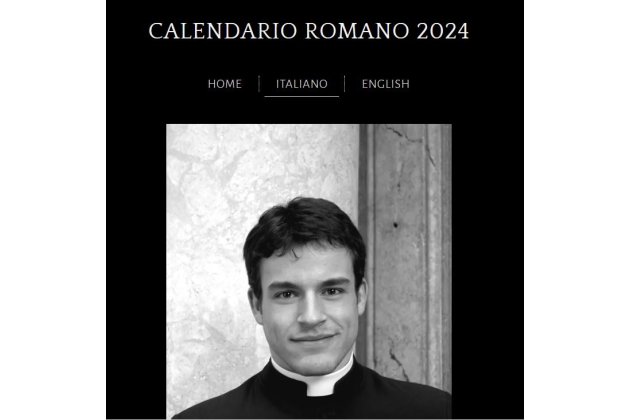Click the underline beneath ITALIANO
Viewport: 630px width, 420px height.
point(302,96)
